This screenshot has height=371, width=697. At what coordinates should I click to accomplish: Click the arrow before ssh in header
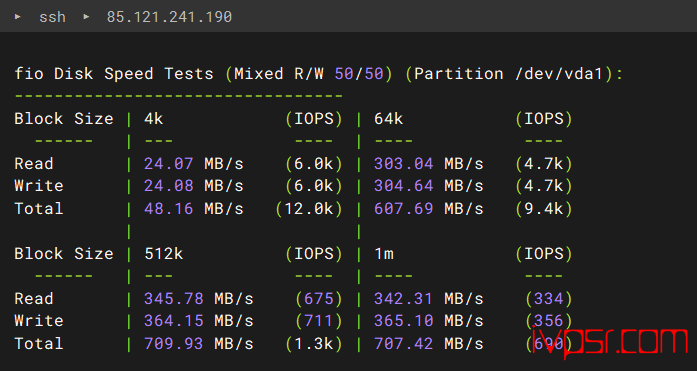pos(18,16)
